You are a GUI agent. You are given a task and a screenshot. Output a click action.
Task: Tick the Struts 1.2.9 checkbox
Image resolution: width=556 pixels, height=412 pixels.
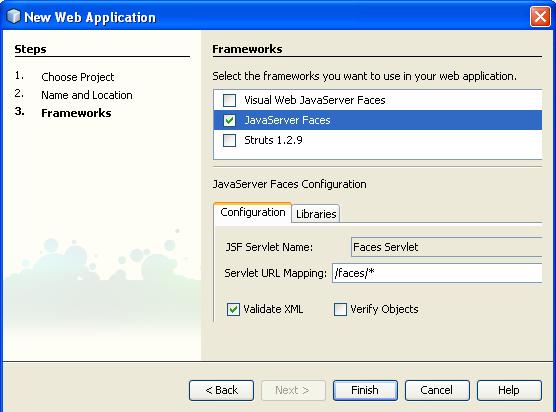click(x=229, y=140)
